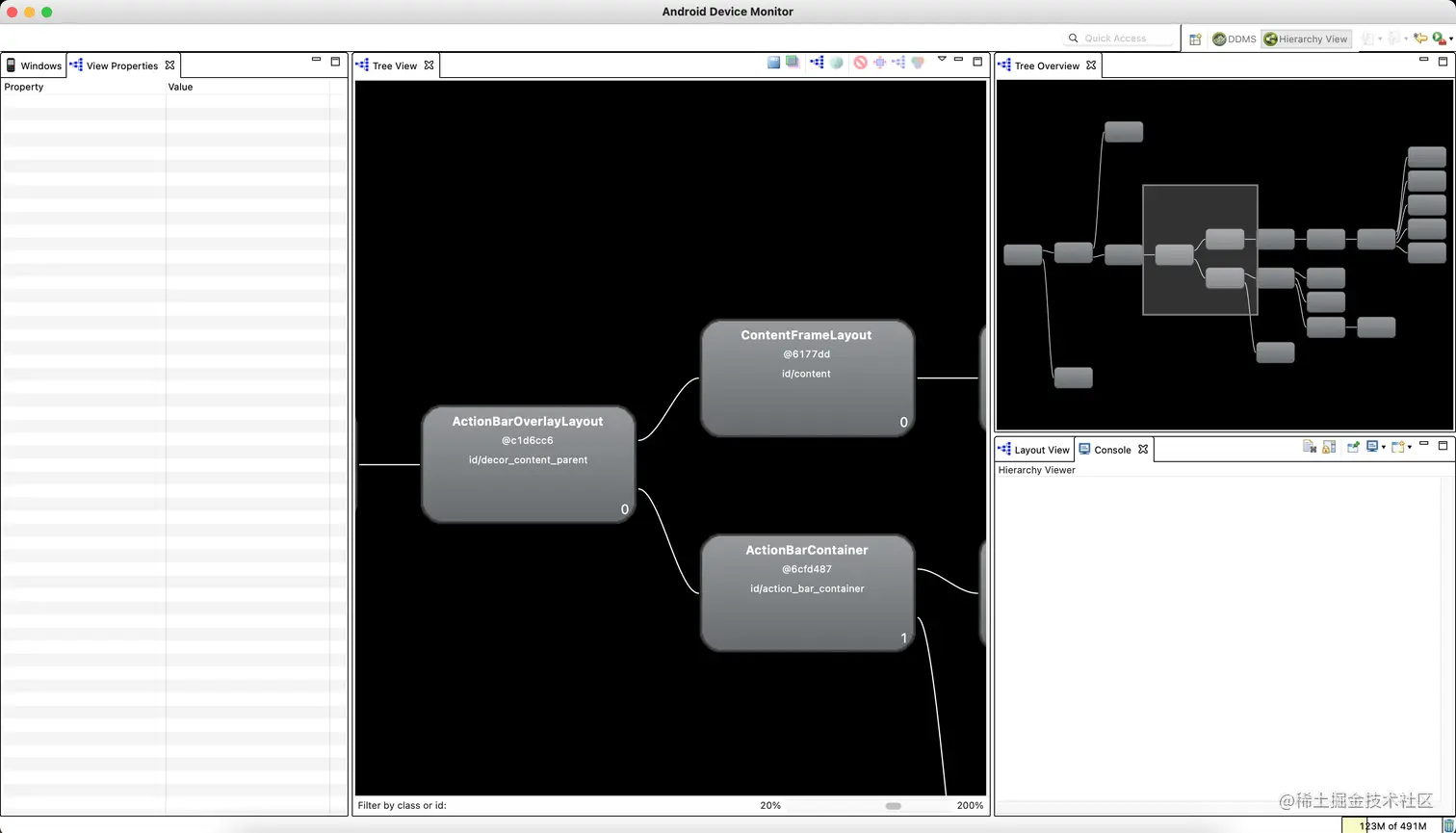Click the yellow back arrow toolbar icon

click(1420, 39)
